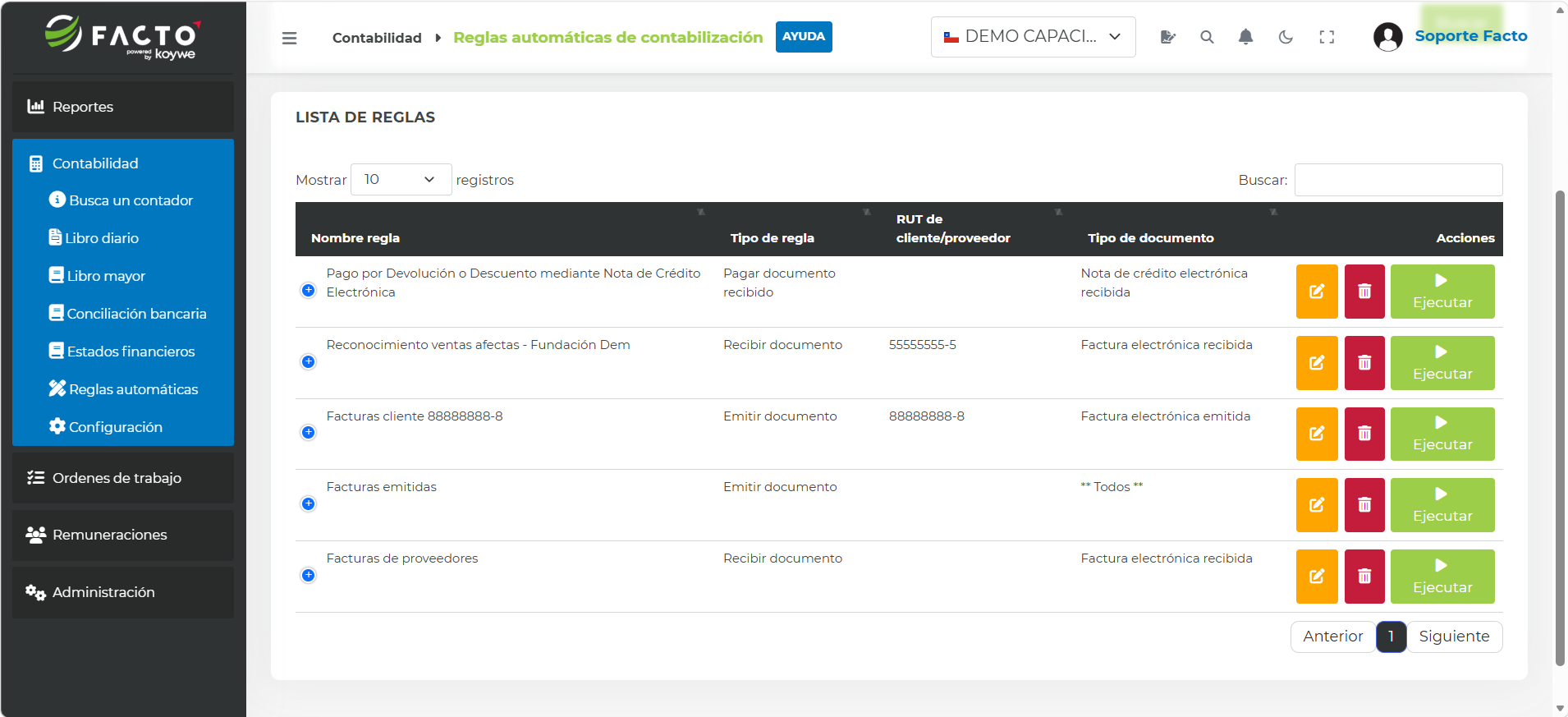The image size is (1568, 717).
Task: Toggle the hamburger sidebar menu
Action: pyautogui.click(x=289, y=38)
